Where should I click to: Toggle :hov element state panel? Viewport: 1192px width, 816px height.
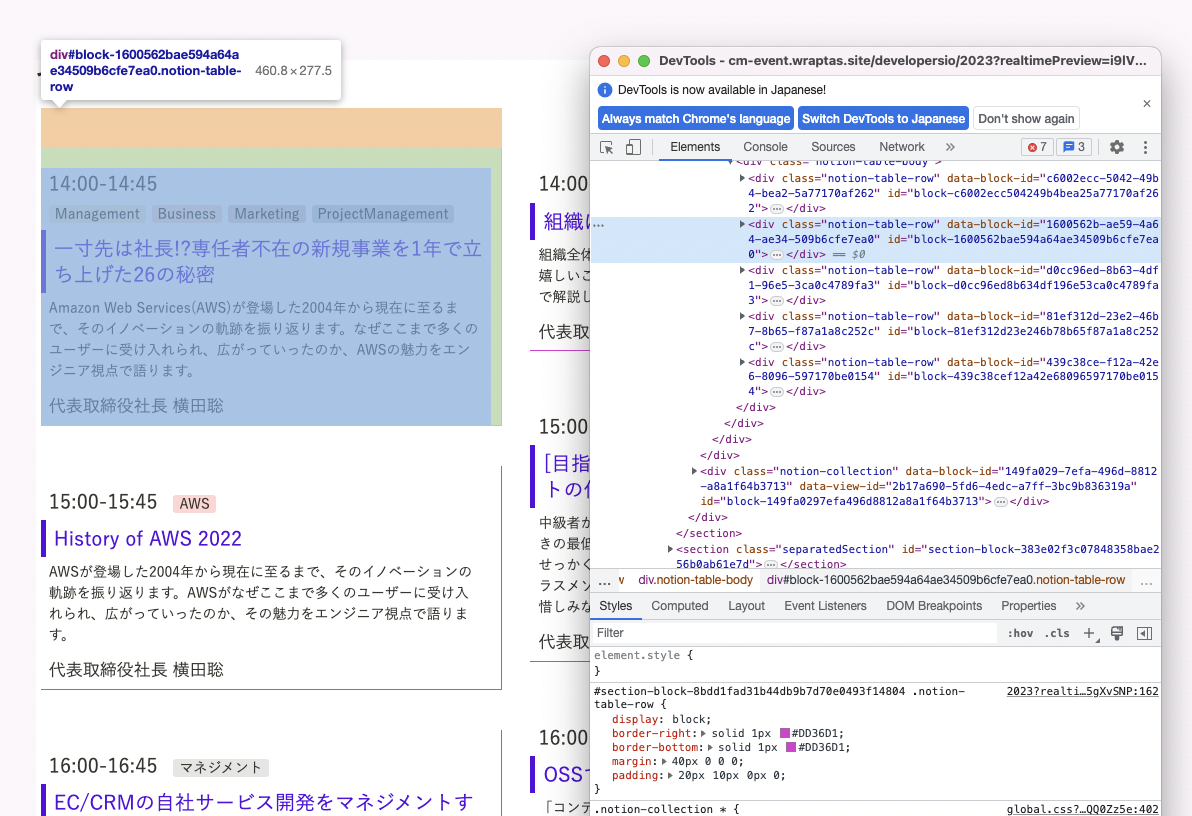click(1020, 633)
